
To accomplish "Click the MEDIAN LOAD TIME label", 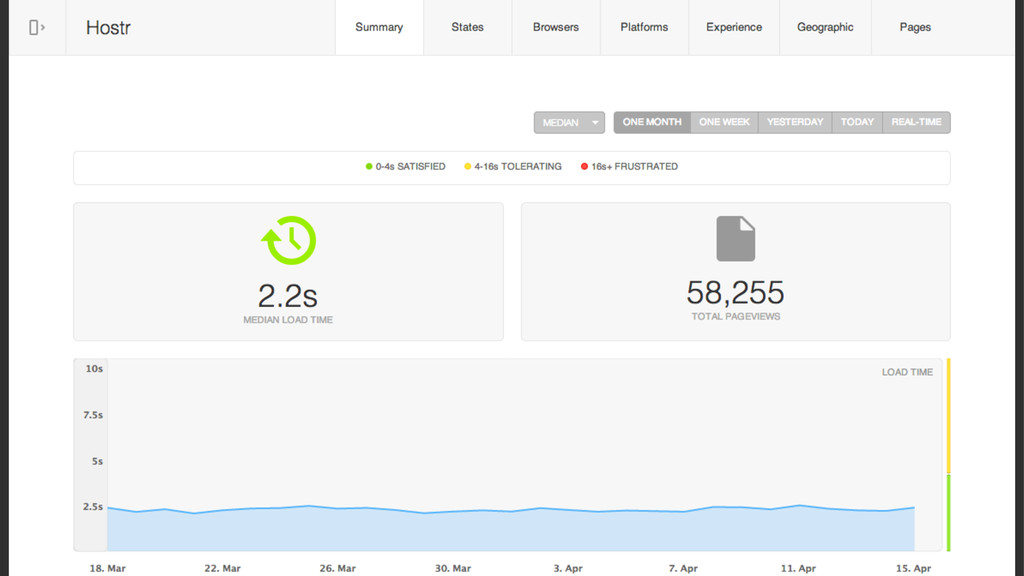I will (288, 320).
